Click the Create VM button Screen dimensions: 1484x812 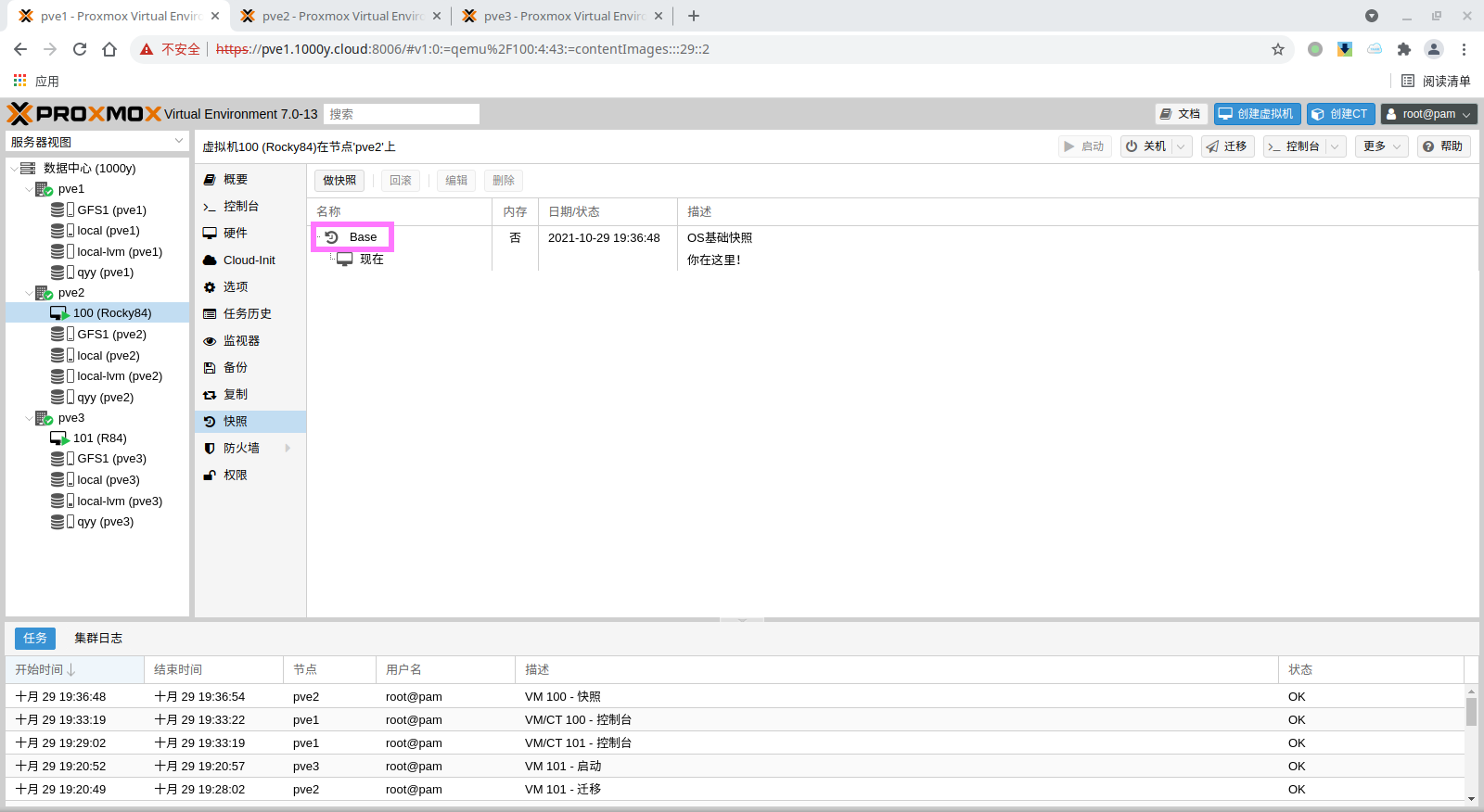pos(1257,114)
